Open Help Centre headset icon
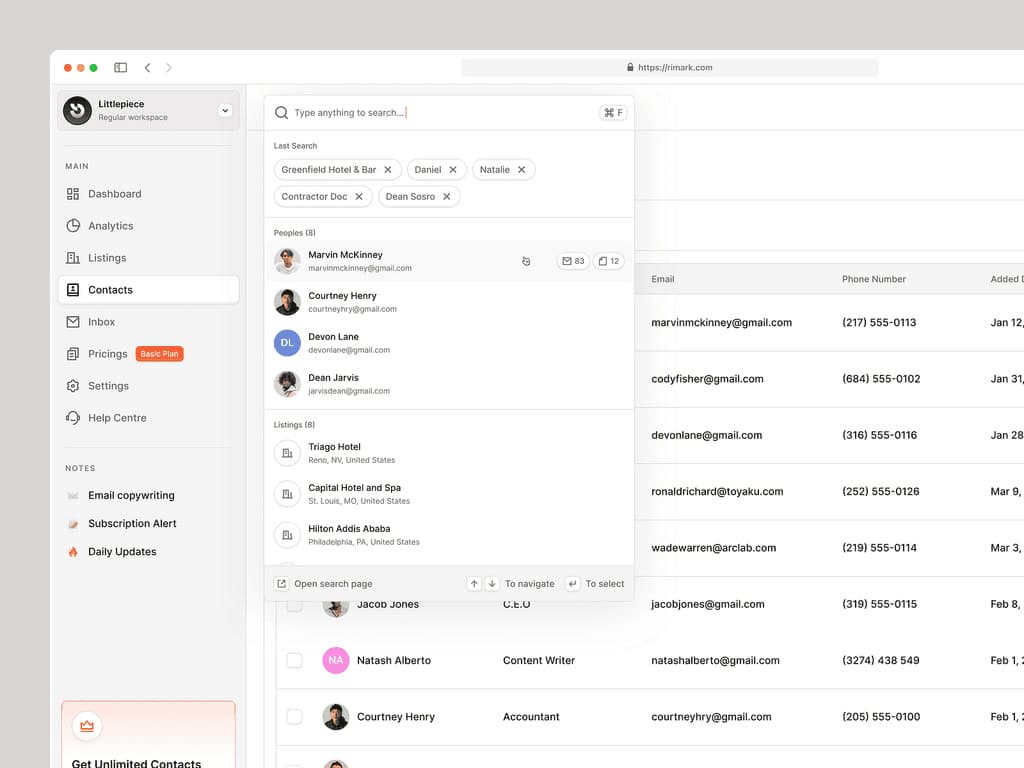Viewport: 1024px width, 768px height. point(72,418)
